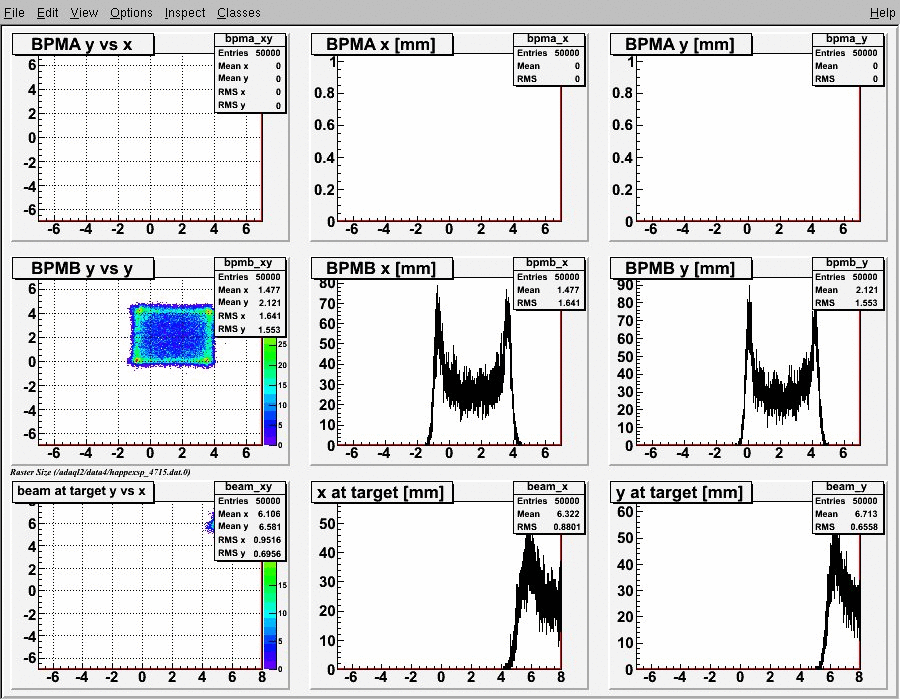
Task: Select 'beam at target y vs x' title
Action: (x=83, y=492)
